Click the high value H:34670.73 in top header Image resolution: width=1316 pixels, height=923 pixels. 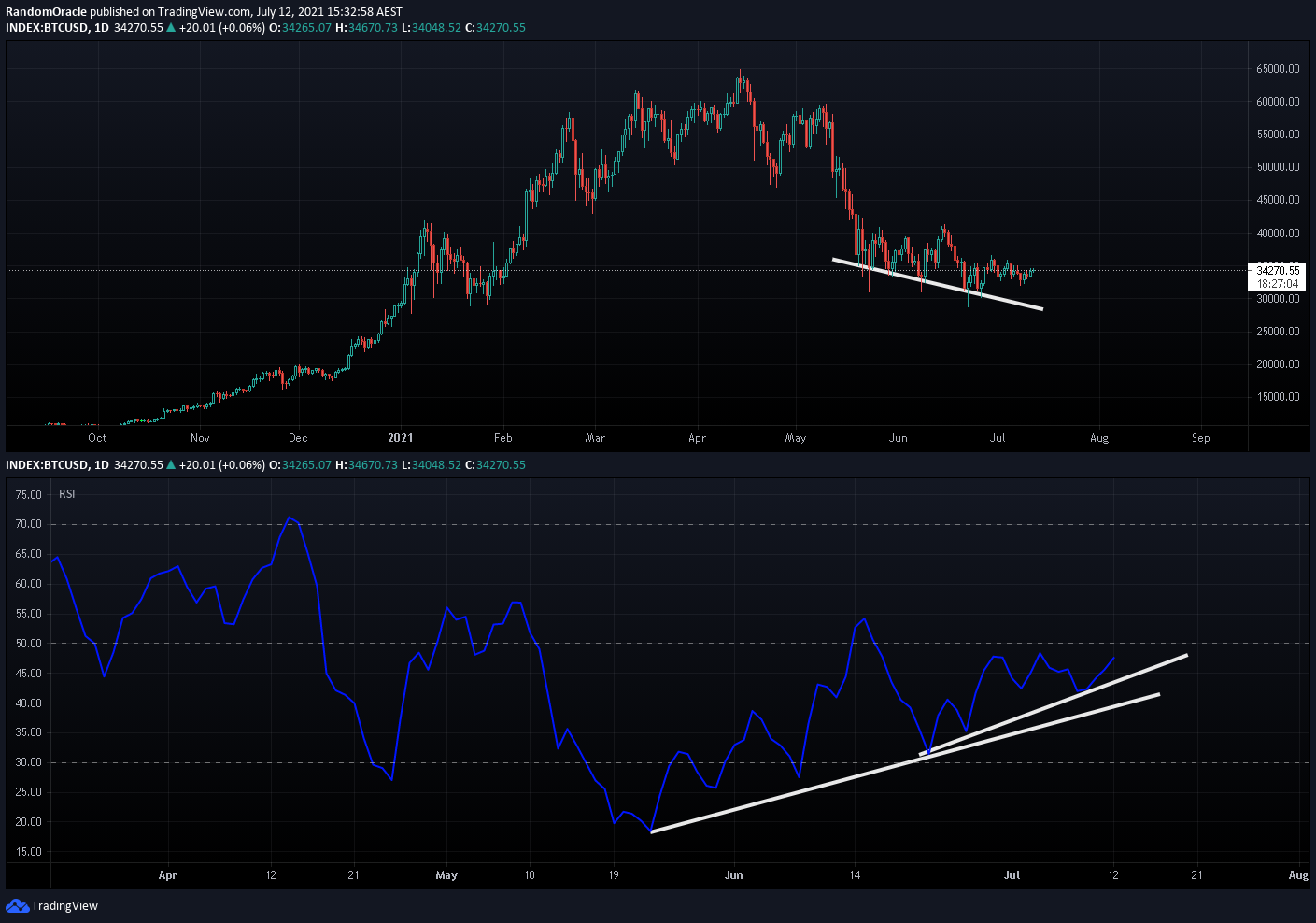(x=367, y=28)
